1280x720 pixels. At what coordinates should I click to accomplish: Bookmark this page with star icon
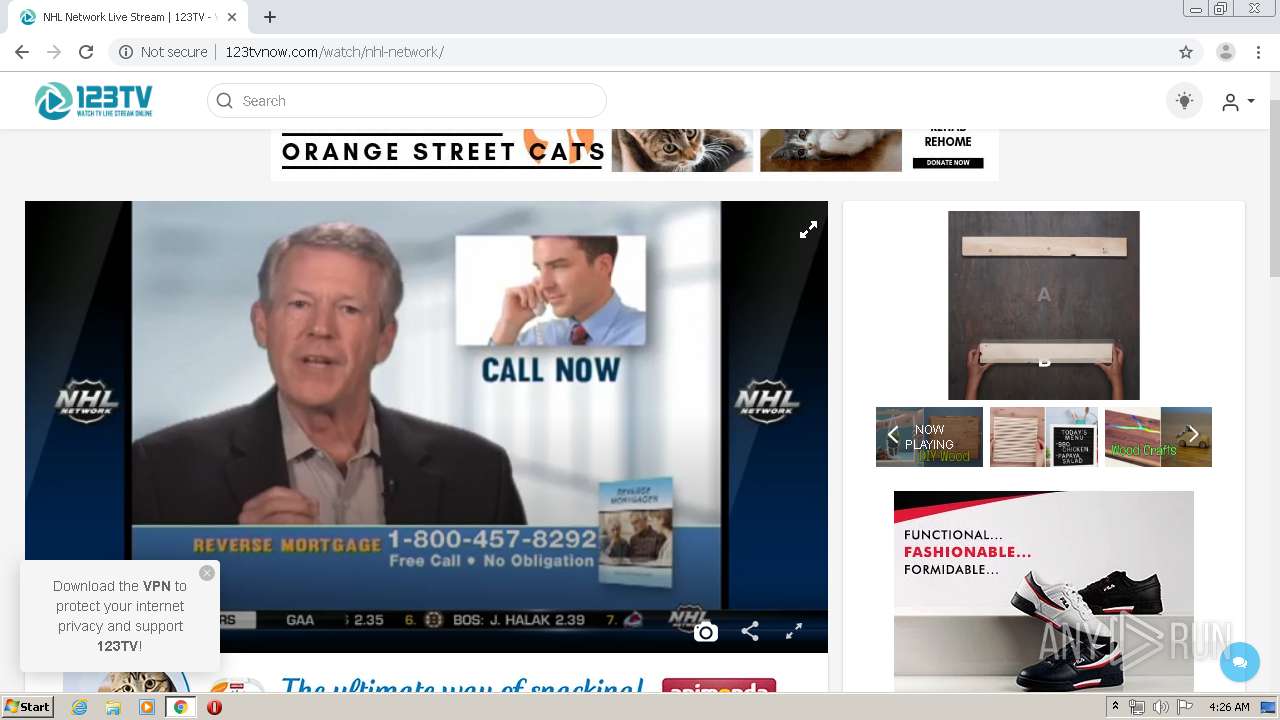pos(1186,52)
